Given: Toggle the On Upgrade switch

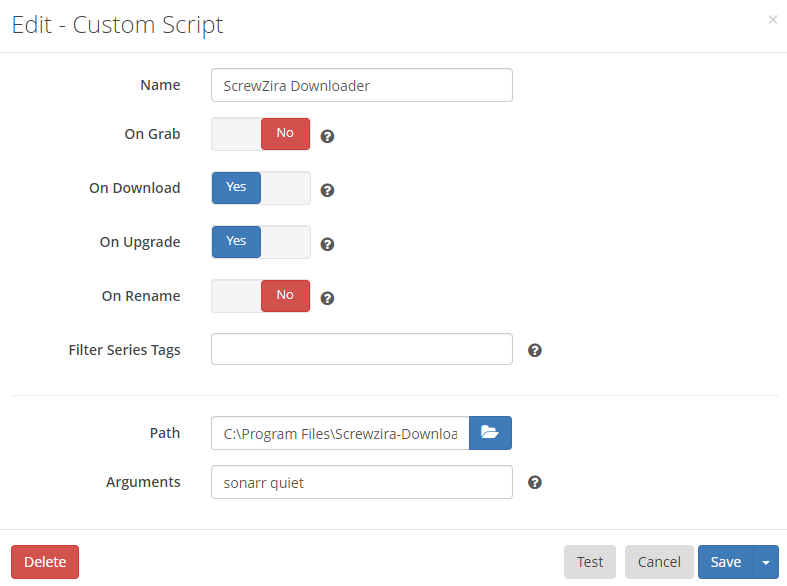Looking at the screenshot, I should [x=261, y=242].
